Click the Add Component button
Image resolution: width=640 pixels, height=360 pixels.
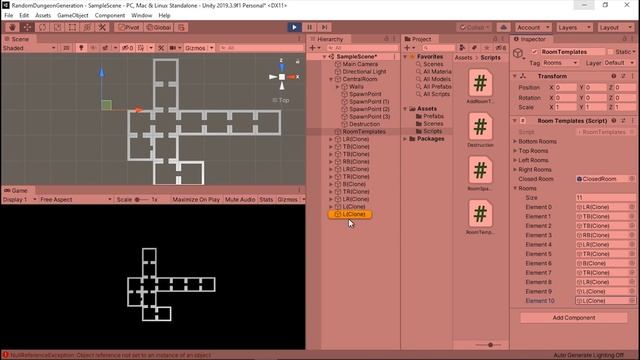click(573, 318)
